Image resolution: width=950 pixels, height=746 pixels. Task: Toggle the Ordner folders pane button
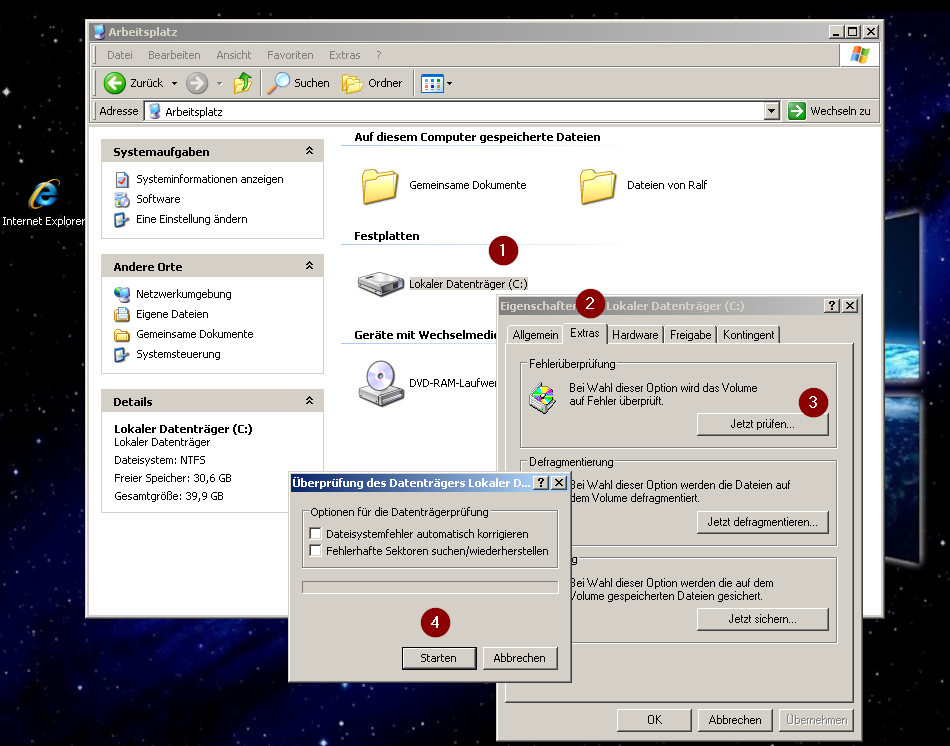point(372,83)
